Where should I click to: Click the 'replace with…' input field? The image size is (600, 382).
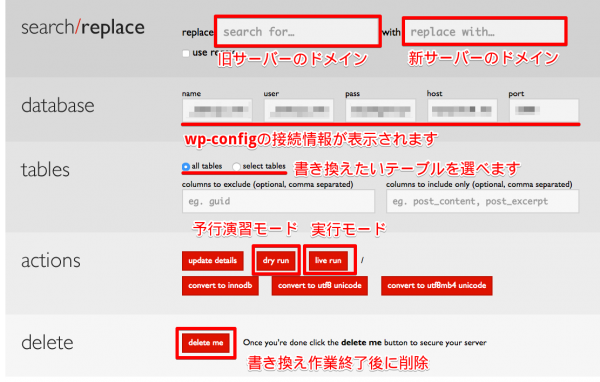point(484,31)
